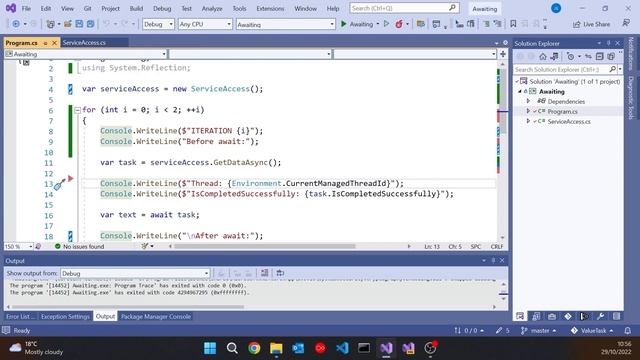Click the add split editor plus icon
The height and width of the screenshot is (360, 640).
503,54
